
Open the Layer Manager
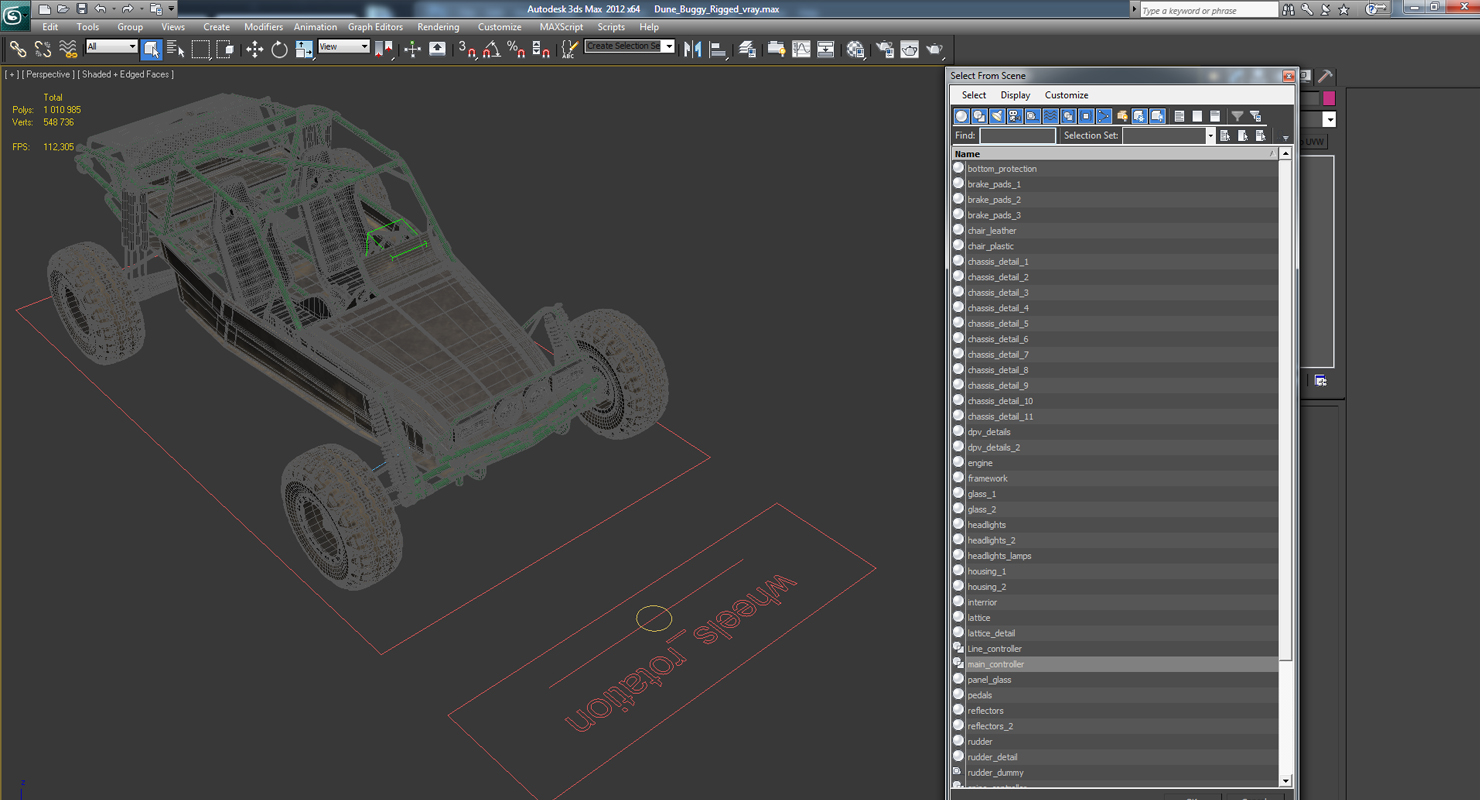(x=746, y=49)
